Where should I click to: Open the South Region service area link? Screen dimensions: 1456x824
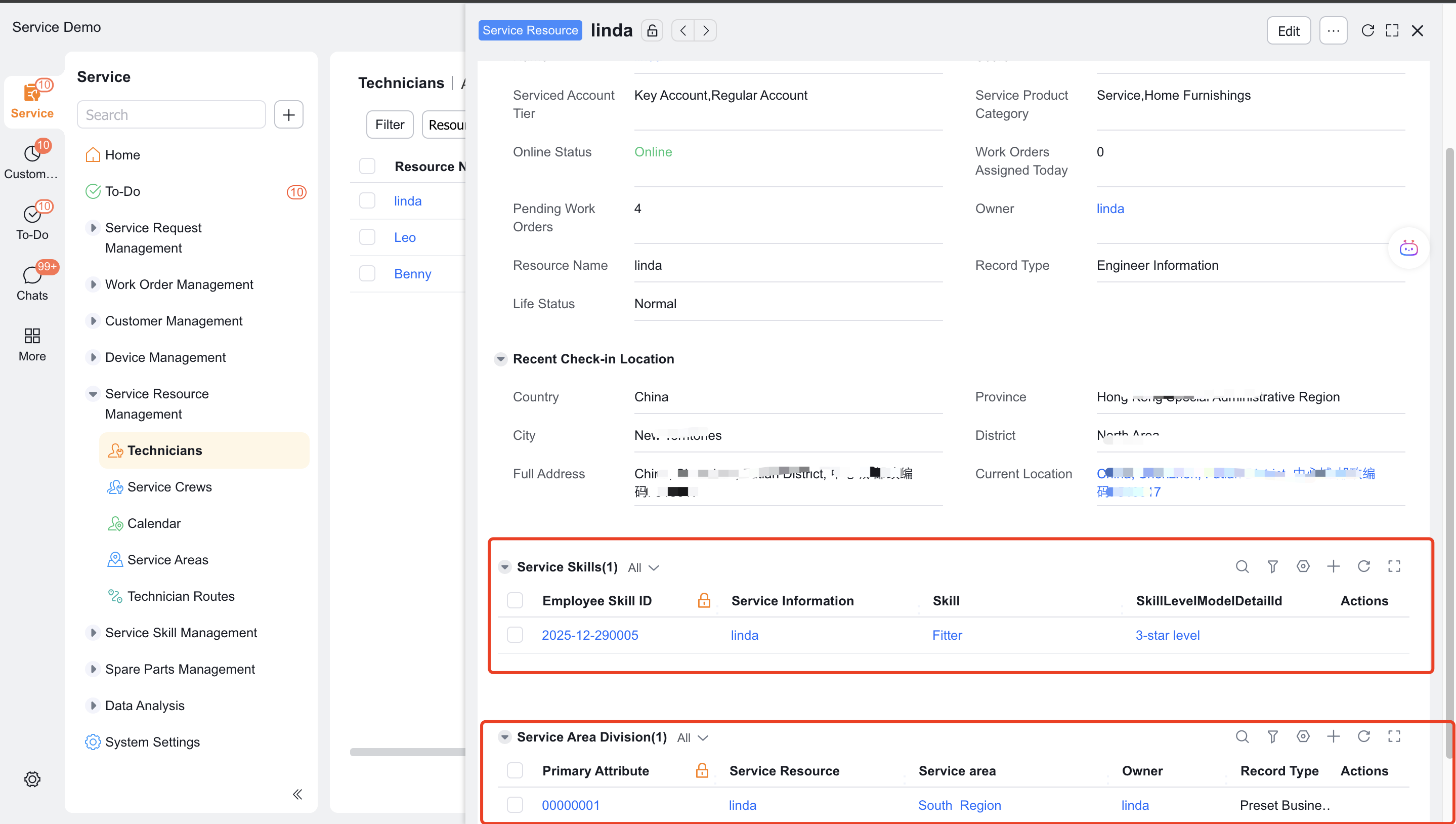pyautogui.click(x=959, y=805)
